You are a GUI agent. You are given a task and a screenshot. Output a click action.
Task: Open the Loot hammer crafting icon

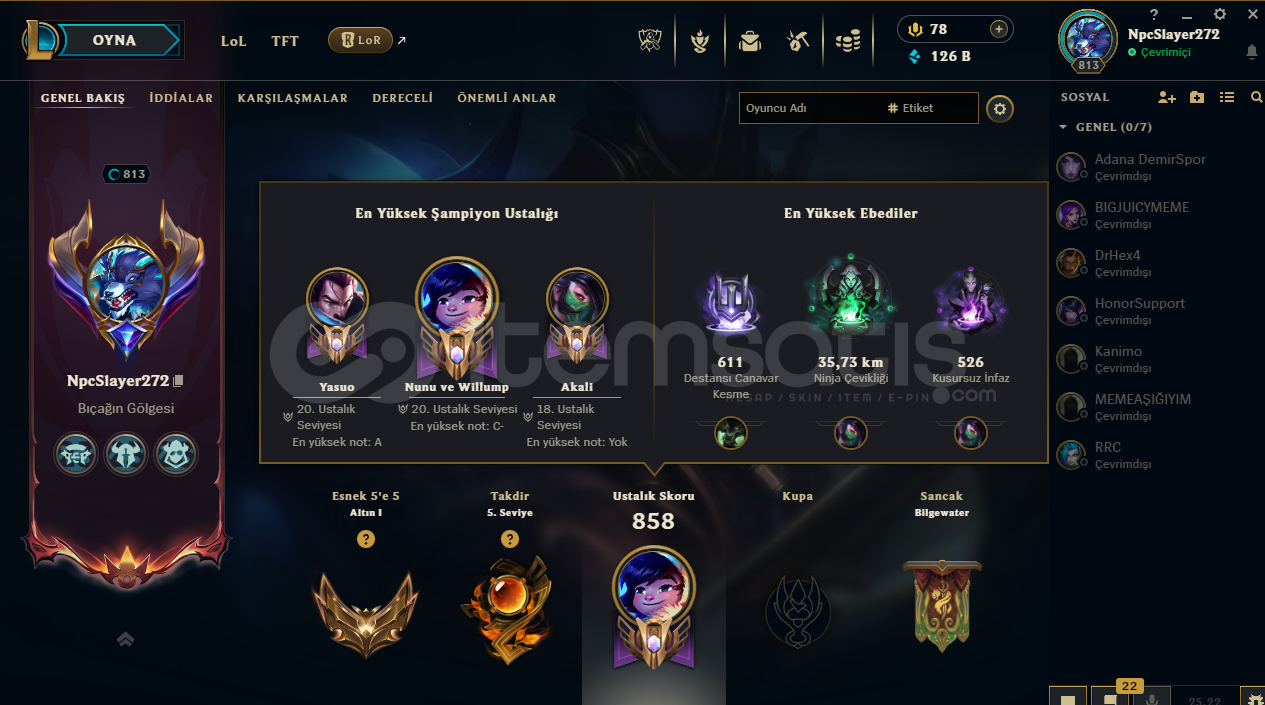pyautogui.click(x=798, y=41)
